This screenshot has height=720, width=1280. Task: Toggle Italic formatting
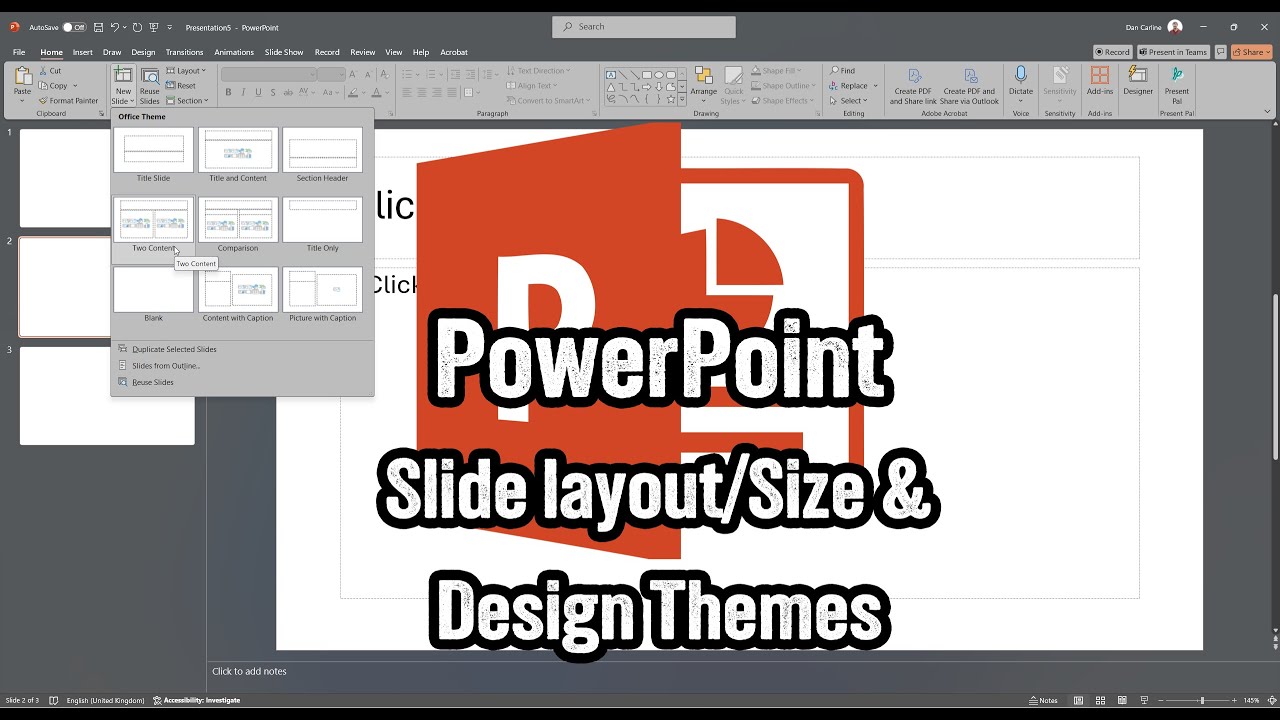[243, 92]
